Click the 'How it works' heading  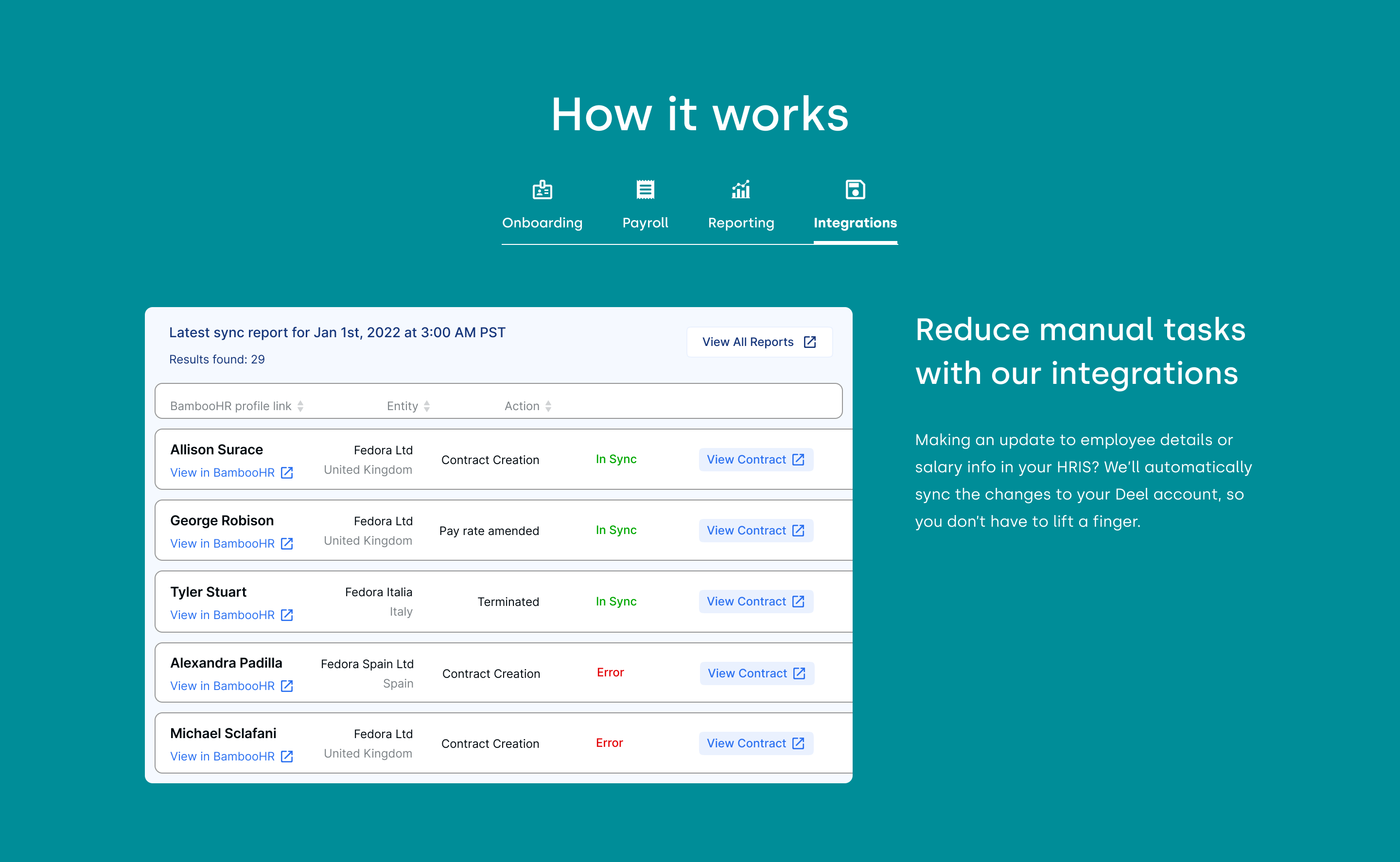[700, 114]
